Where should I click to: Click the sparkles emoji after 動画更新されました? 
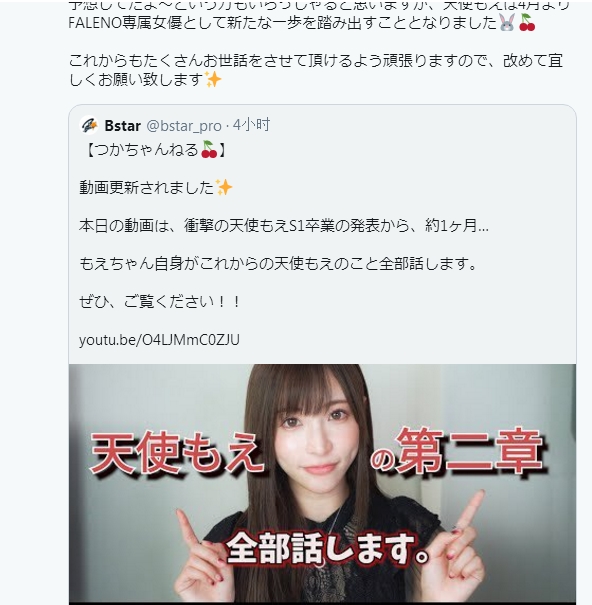click(224, 188)
